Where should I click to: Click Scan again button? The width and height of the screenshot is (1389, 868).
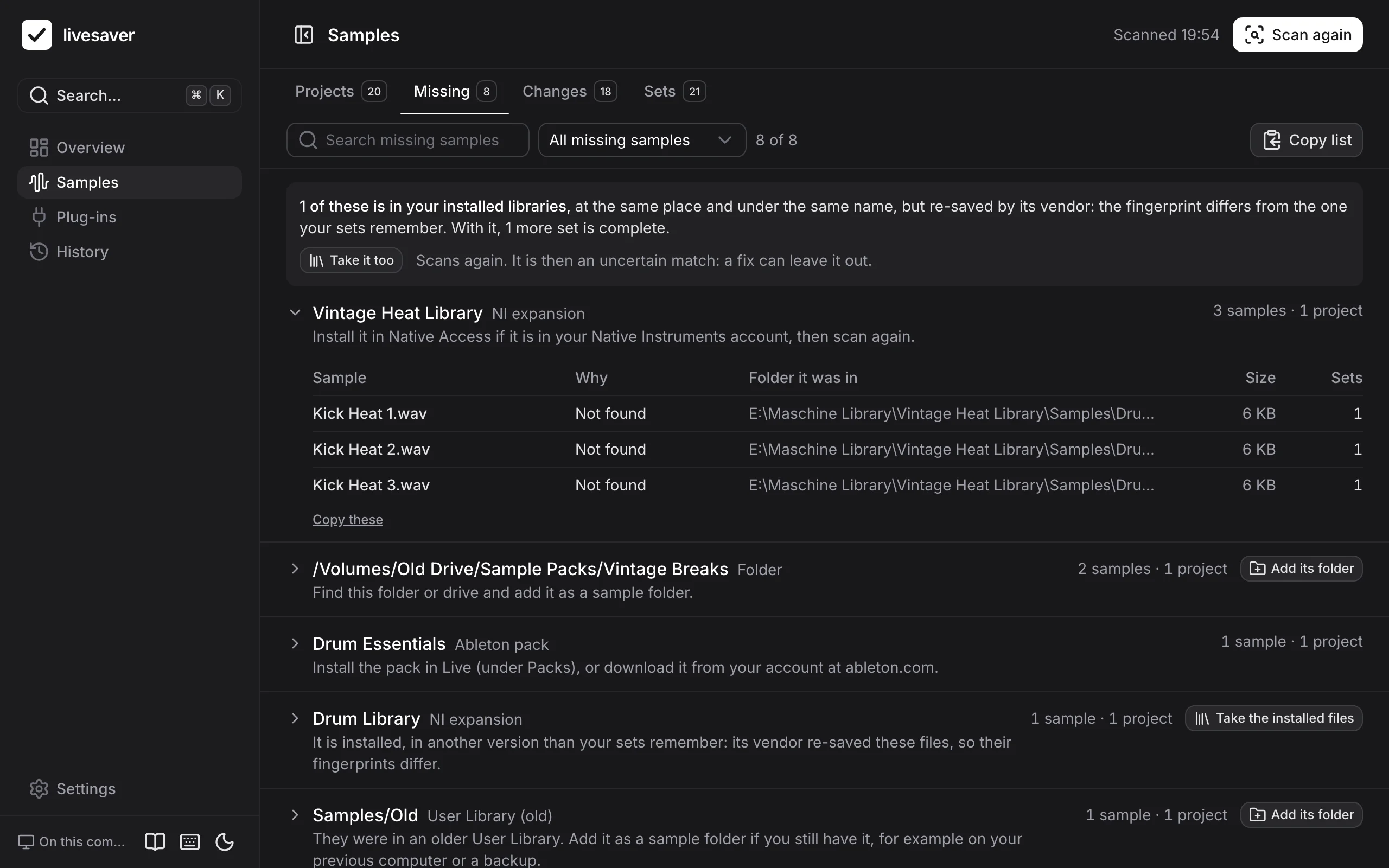pyautogui.click(x=1297, y=35)
